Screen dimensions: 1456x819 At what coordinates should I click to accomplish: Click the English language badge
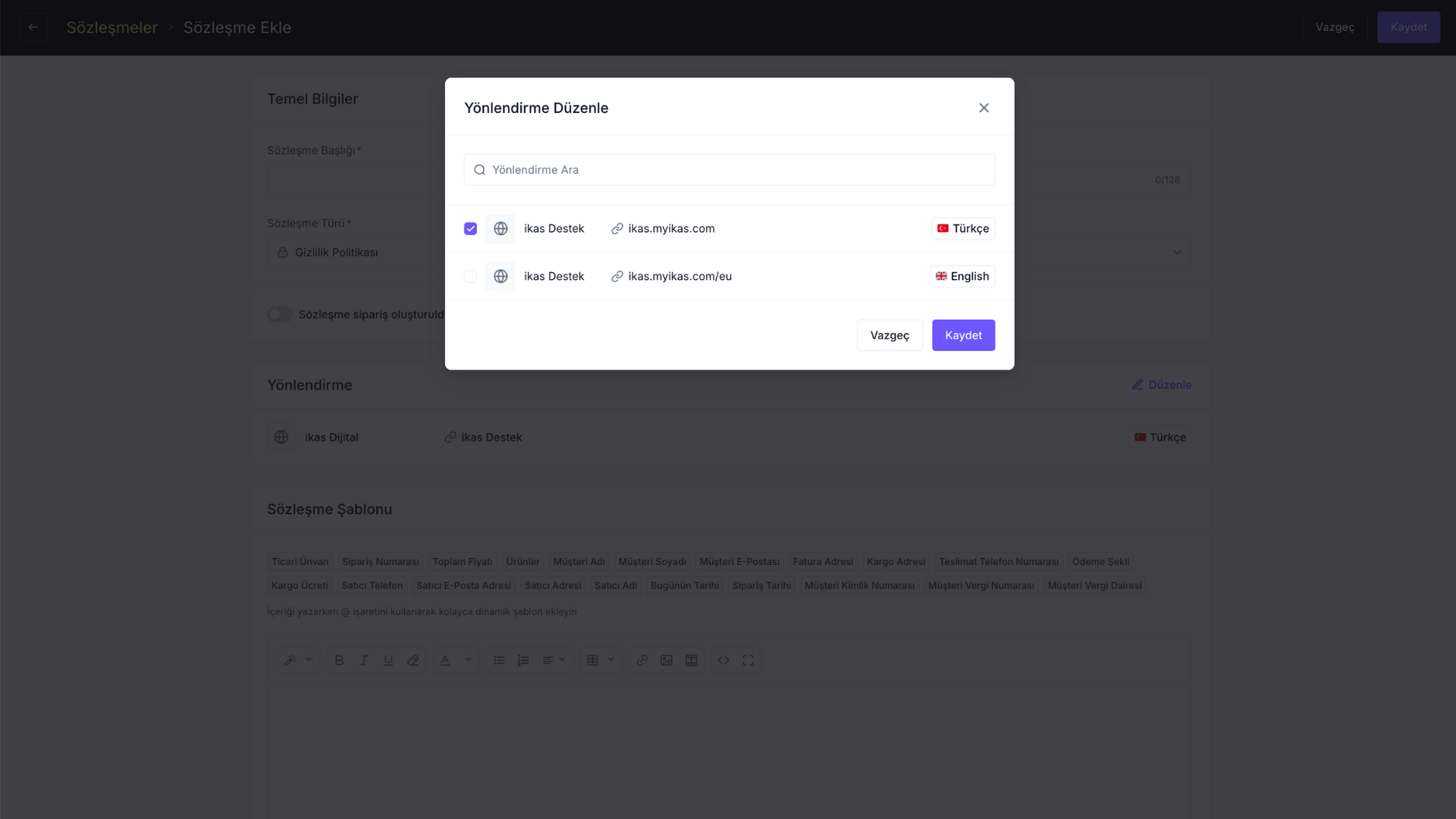(962, 276)
